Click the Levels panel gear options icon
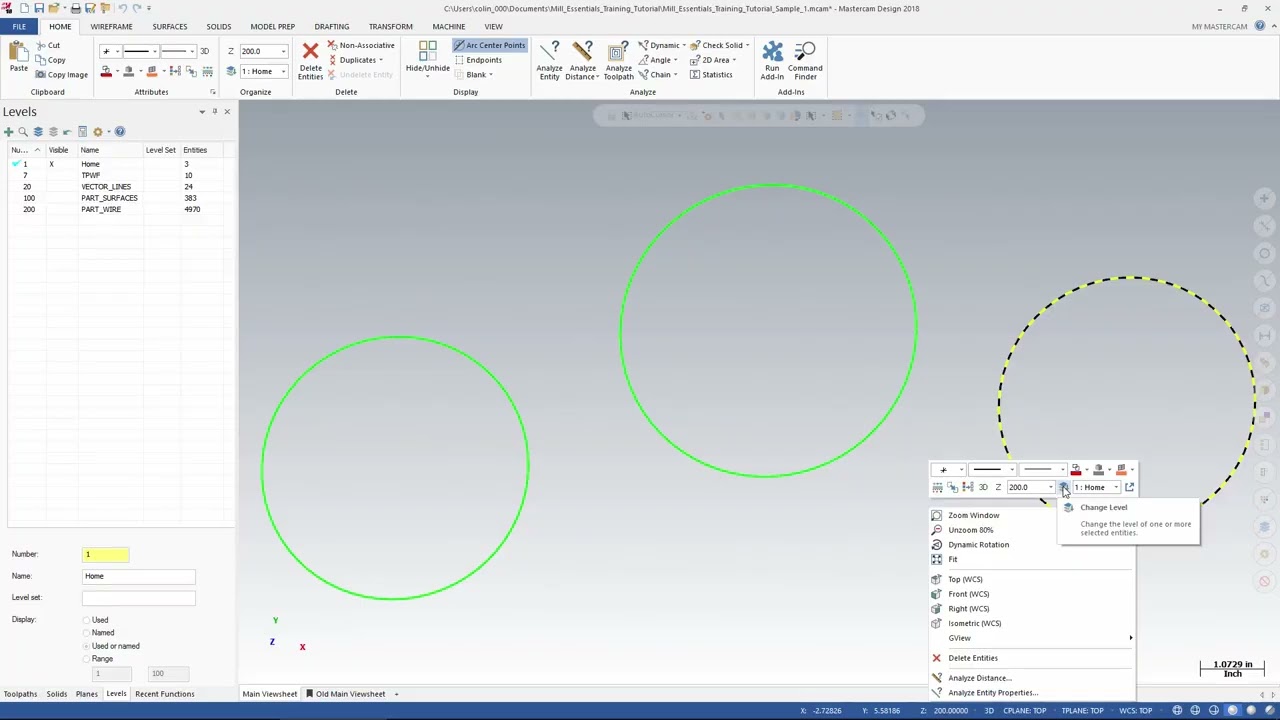The height and width of the screenshot is (720, 1280). pyautogui.click(x=98, y=132)
